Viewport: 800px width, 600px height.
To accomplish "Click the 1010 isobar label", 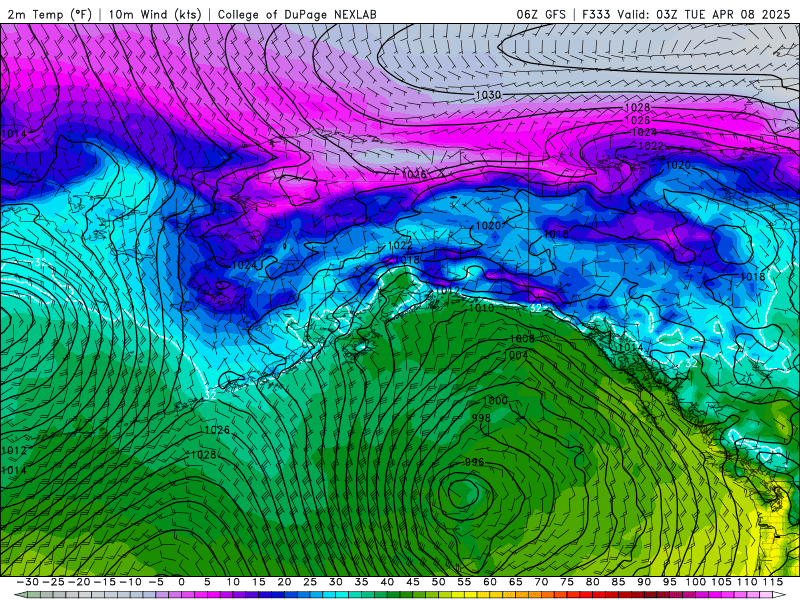I will [x=481, y=308].
